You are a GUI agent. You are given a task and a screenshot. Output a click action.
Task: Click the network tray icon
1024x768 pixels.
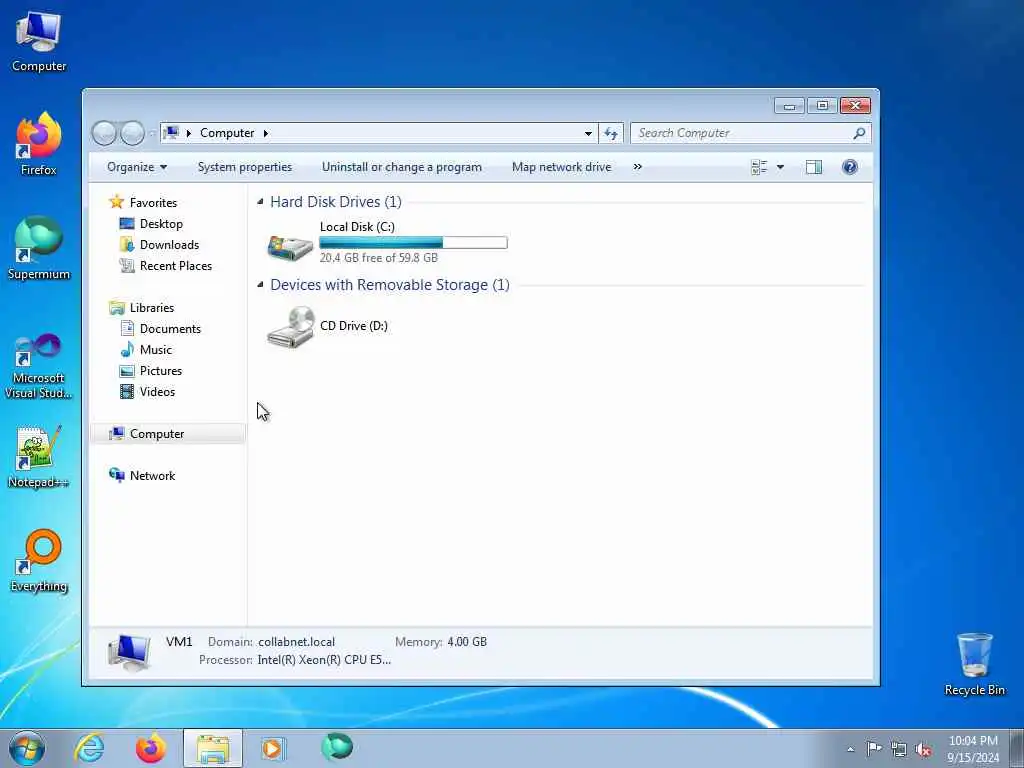pos(899,749)
